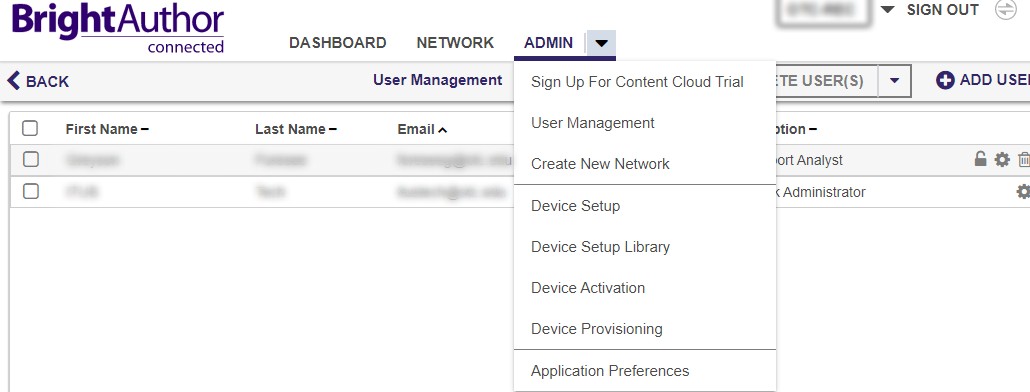Check the first user row checkbox
Image resolution: width=1030 pixels, height=392 pixels.
[30, 159]
